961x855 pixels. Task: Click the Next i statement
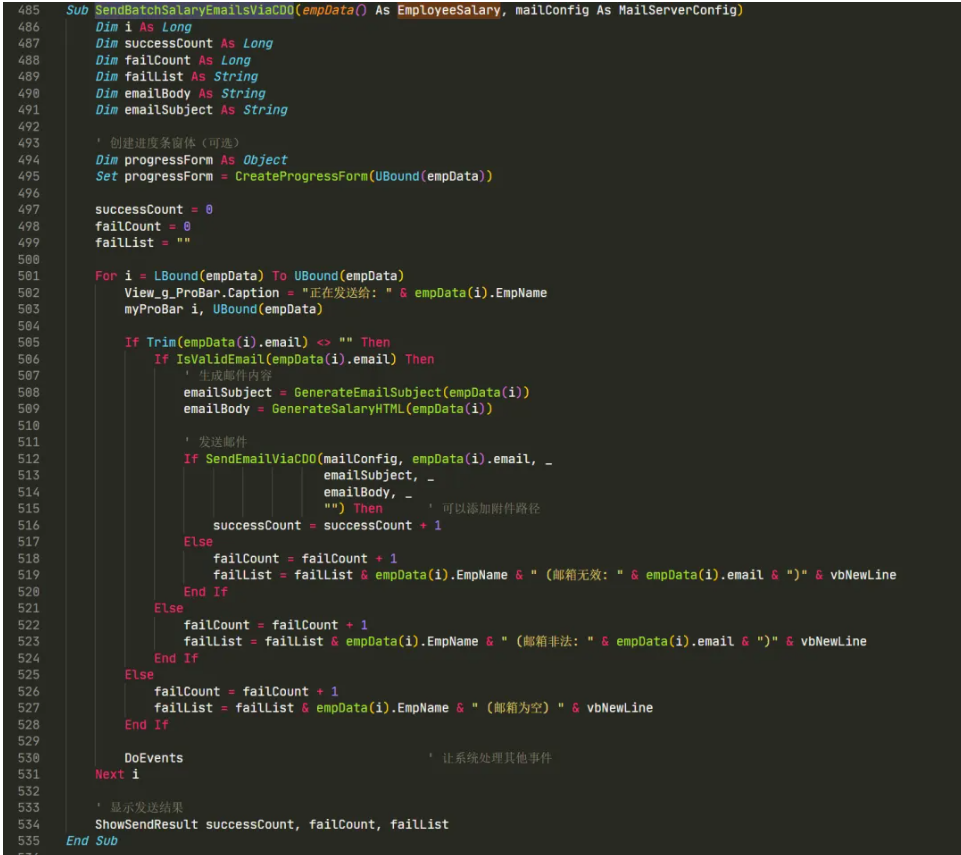tap(117, 775)
